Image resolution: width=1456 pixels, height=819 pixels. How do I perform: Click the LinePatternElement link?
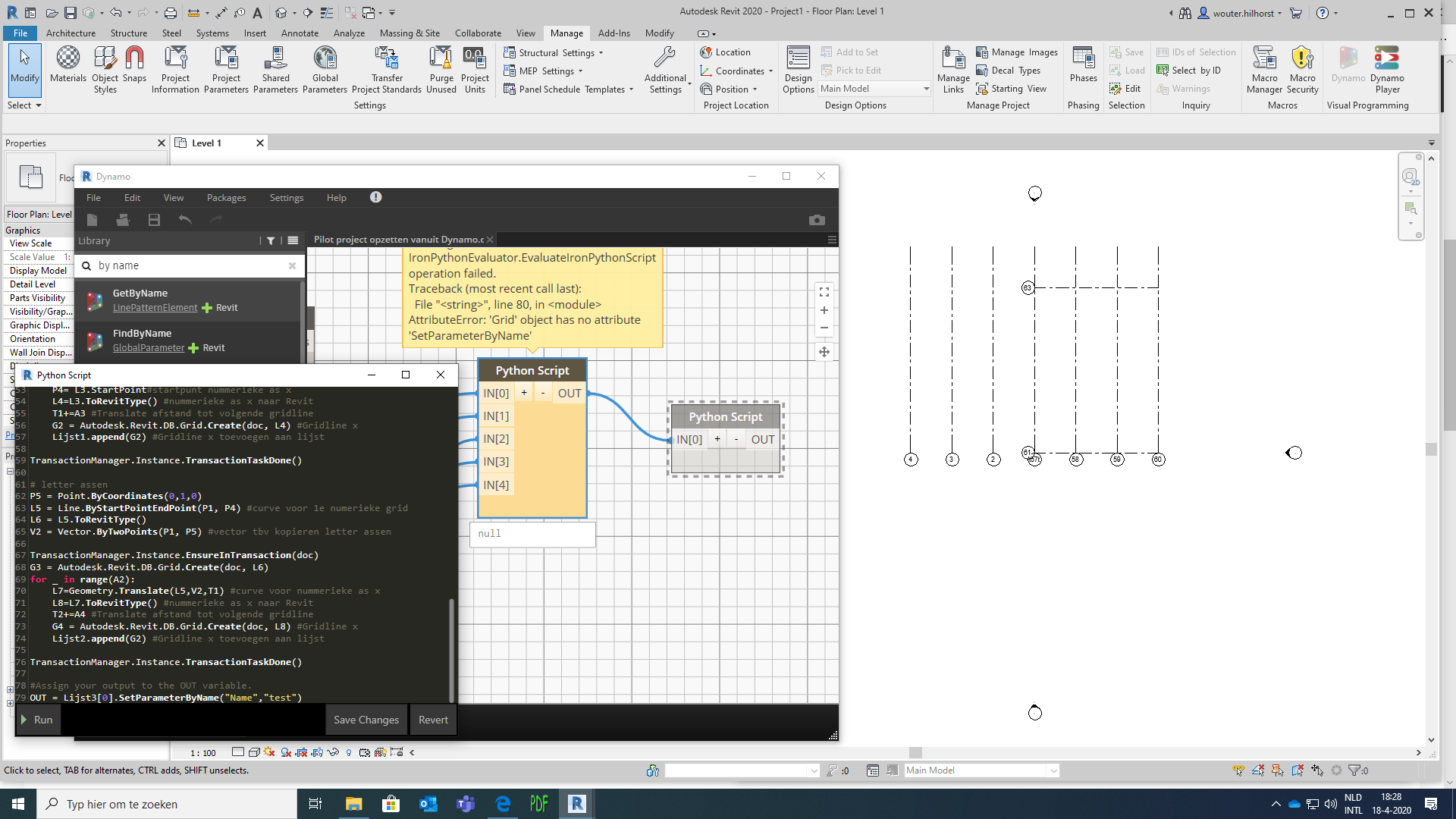[155, 308]
